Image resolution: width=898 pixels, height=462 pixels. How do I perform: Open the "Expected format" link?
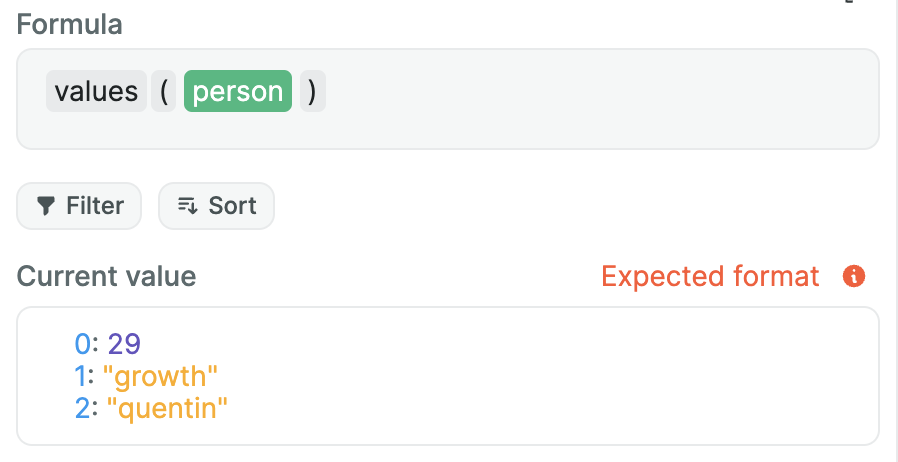pos(710,276)
